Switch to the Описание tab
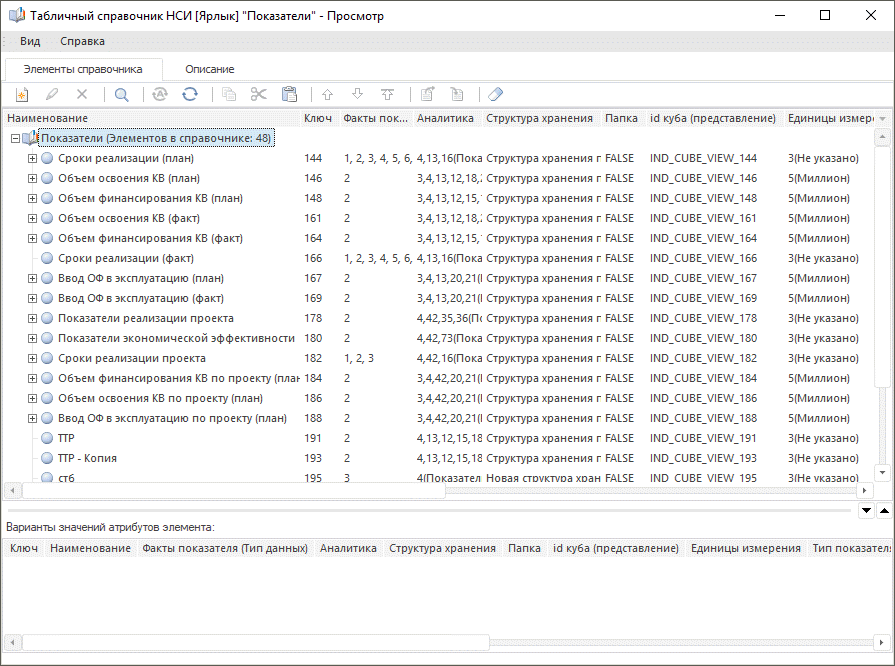 [x=209, y=69]
